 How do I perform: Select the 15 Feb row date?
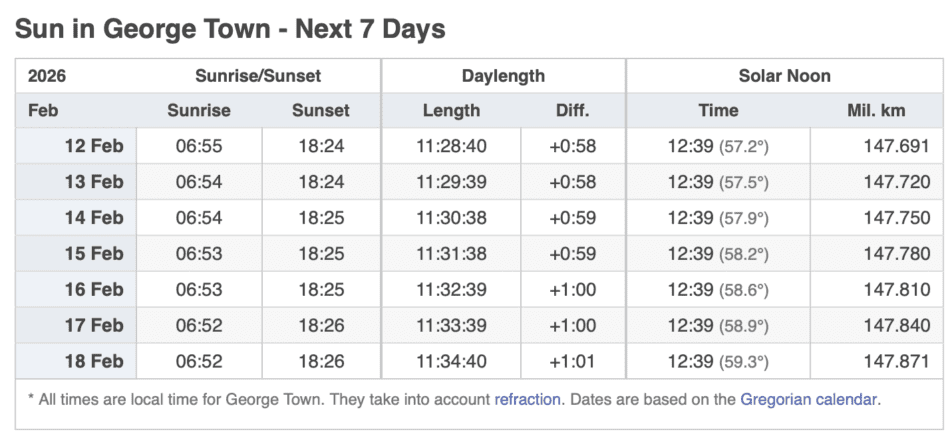pyautogui.click(x=93, y=254)
